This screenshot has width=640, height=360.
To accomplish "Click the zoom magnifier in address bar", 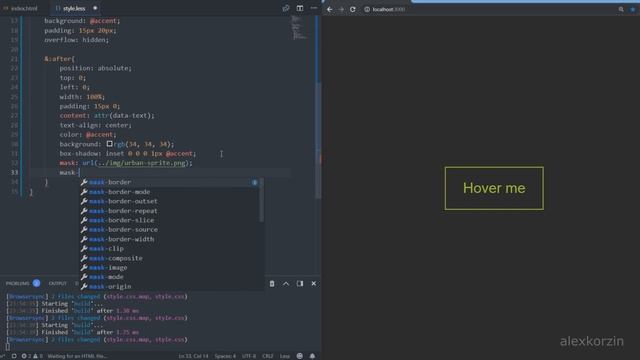I will (x=621, y=9).
